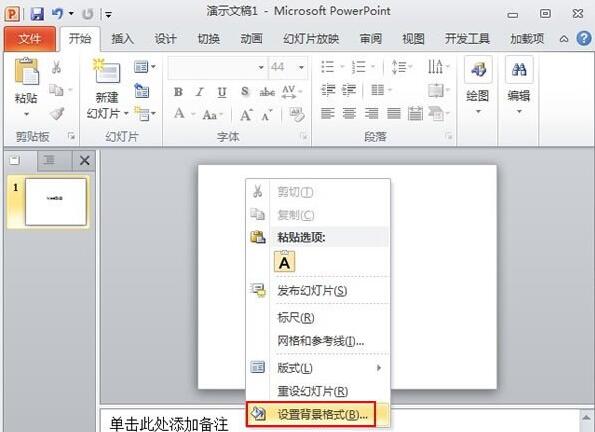Open the Section dropdown in 幻灯片 group
The image size is (595, 432).
tap(145, 113)
